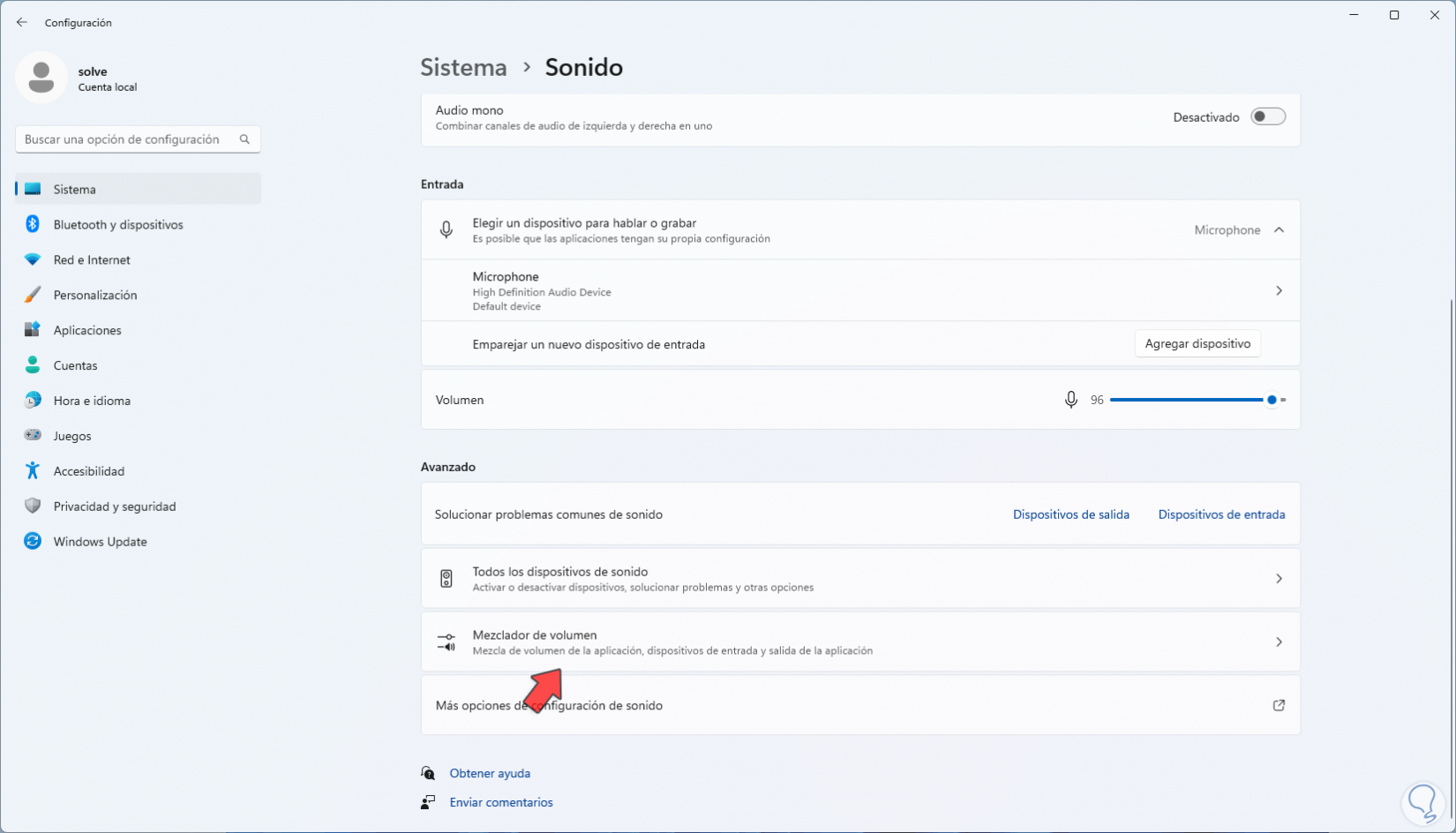The height and width of the screenshot is (833, 1456).
Task: Click the Accesibilidad sidebar icon
Action: [33, 470]
